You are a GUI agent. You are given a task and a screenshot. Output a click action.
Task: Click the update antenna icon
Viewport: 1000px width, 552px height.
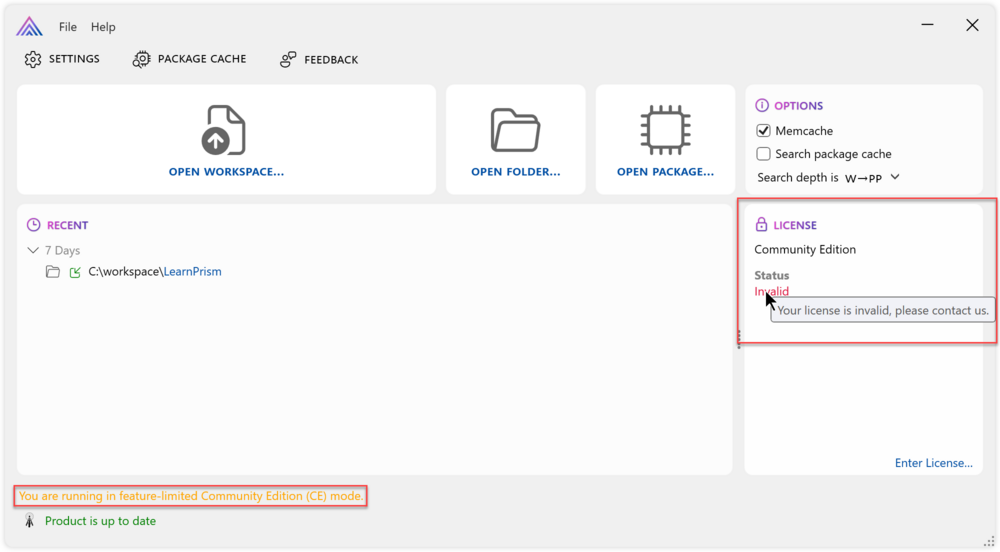29,520
